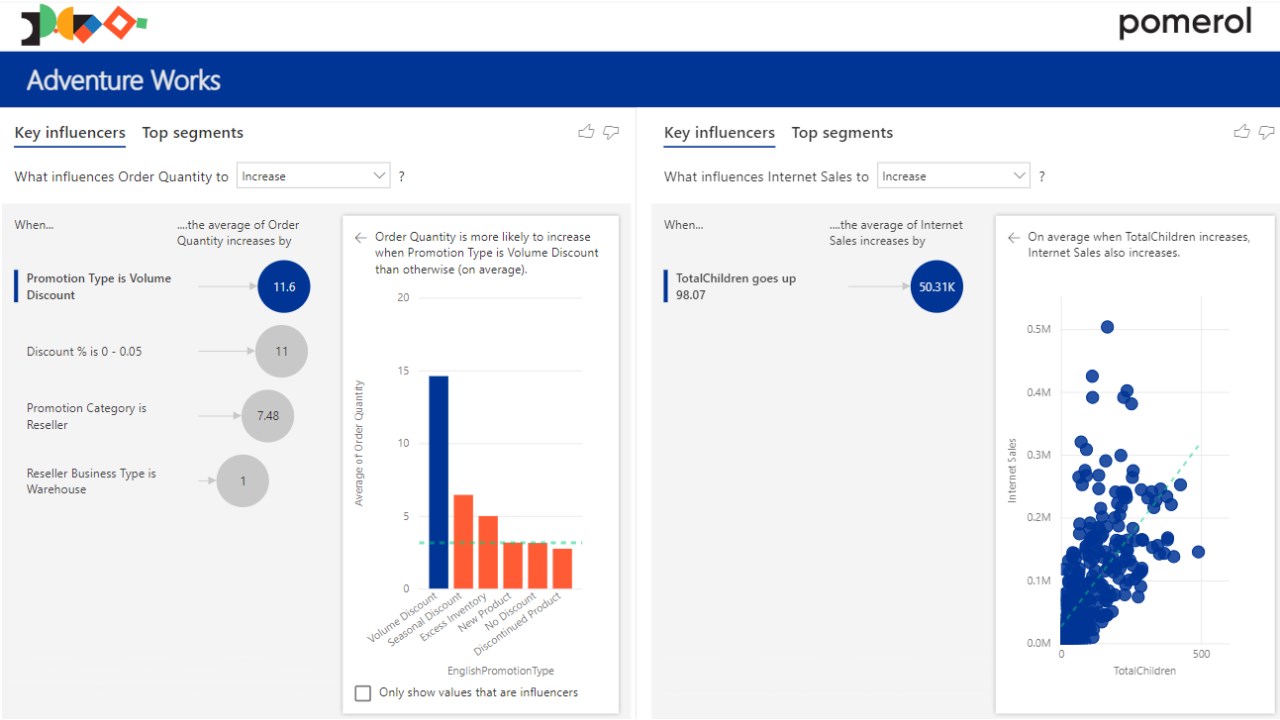Select 'Reseller Business Type is Warehouse' influencer

91,481
